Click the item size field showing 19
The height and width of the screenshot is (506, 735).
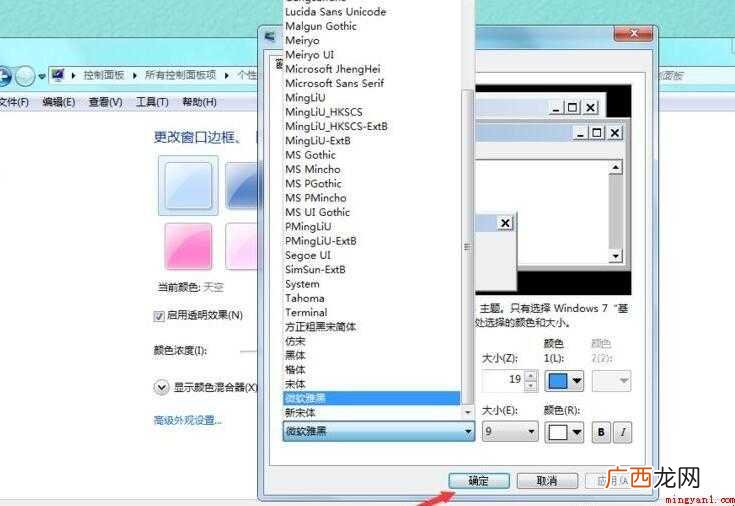(x=503, y=380)
